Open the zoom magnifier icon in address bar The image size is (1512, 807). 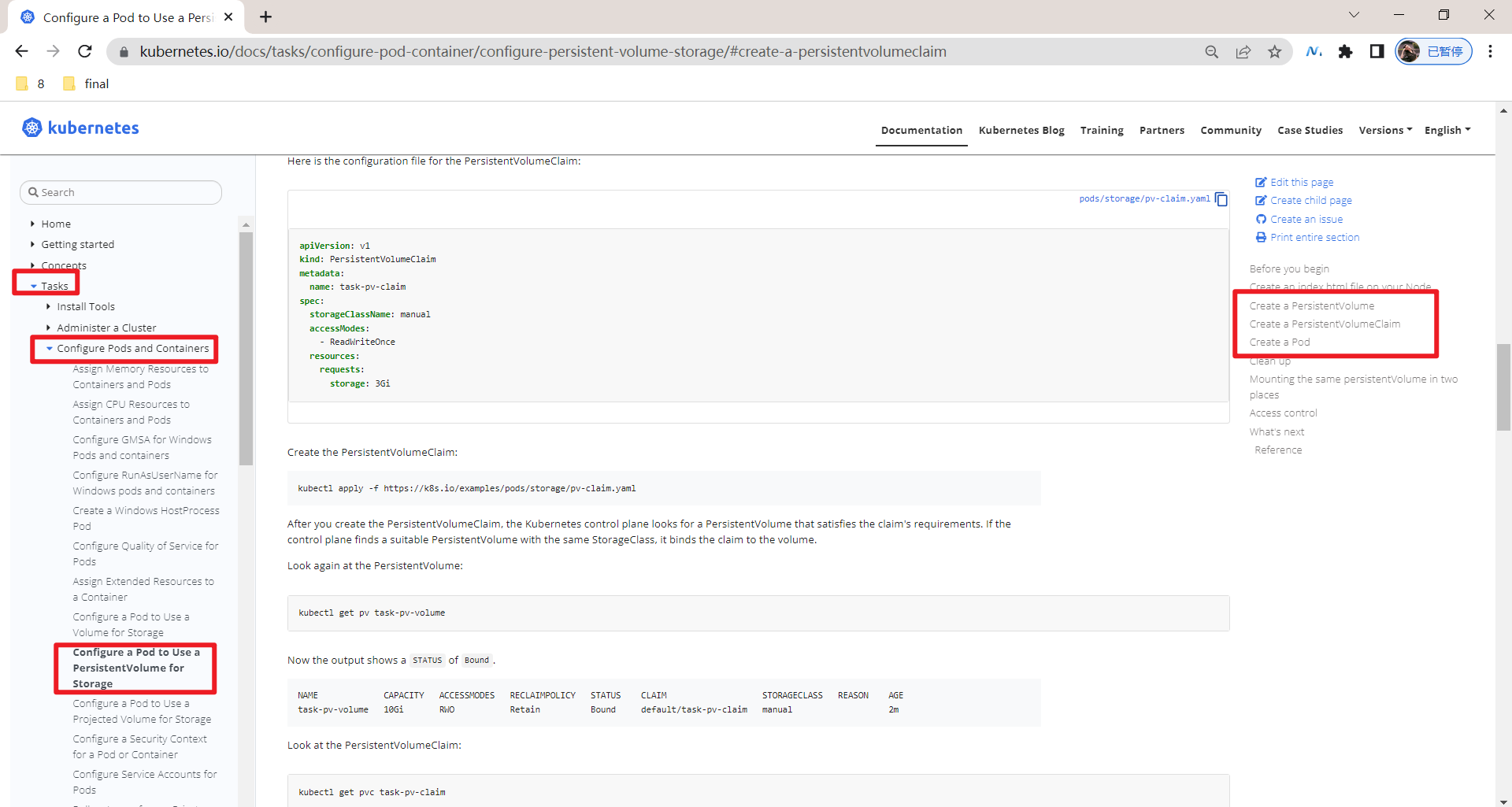tap(1212, 52)
